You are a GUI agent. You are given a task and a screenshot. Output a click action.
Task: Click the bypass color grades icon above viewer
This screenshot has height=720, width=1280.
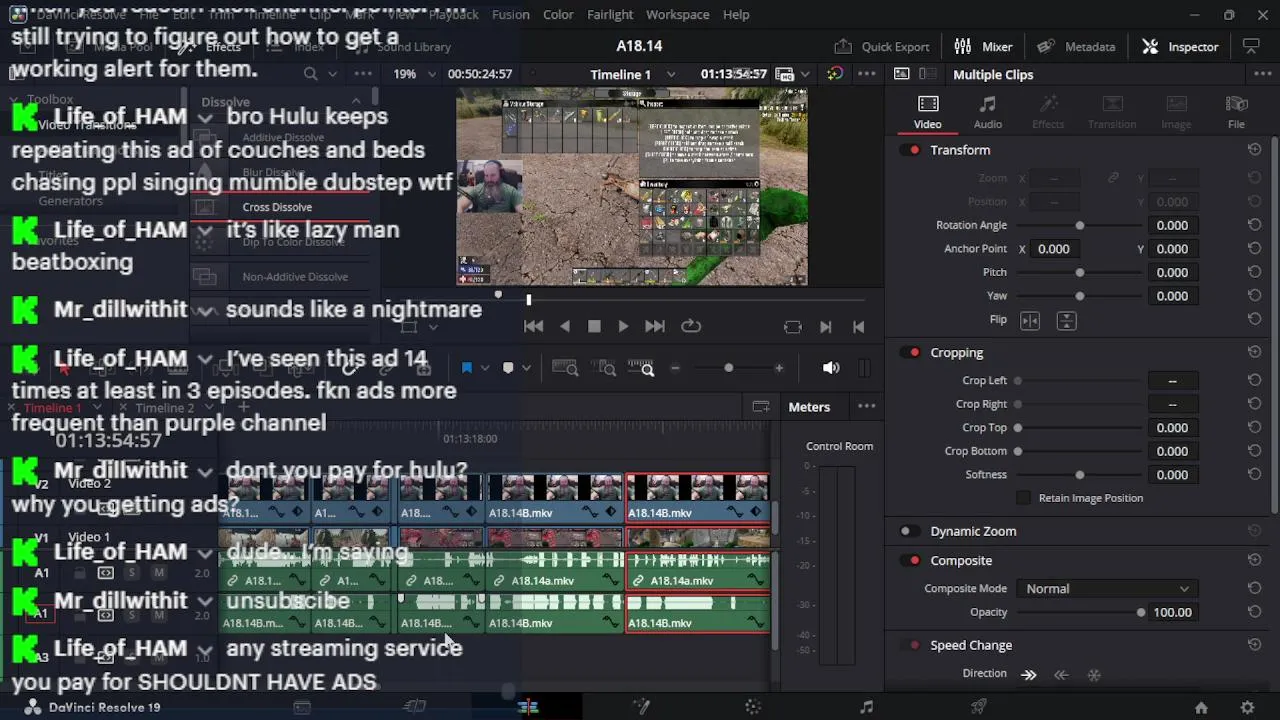835,74
